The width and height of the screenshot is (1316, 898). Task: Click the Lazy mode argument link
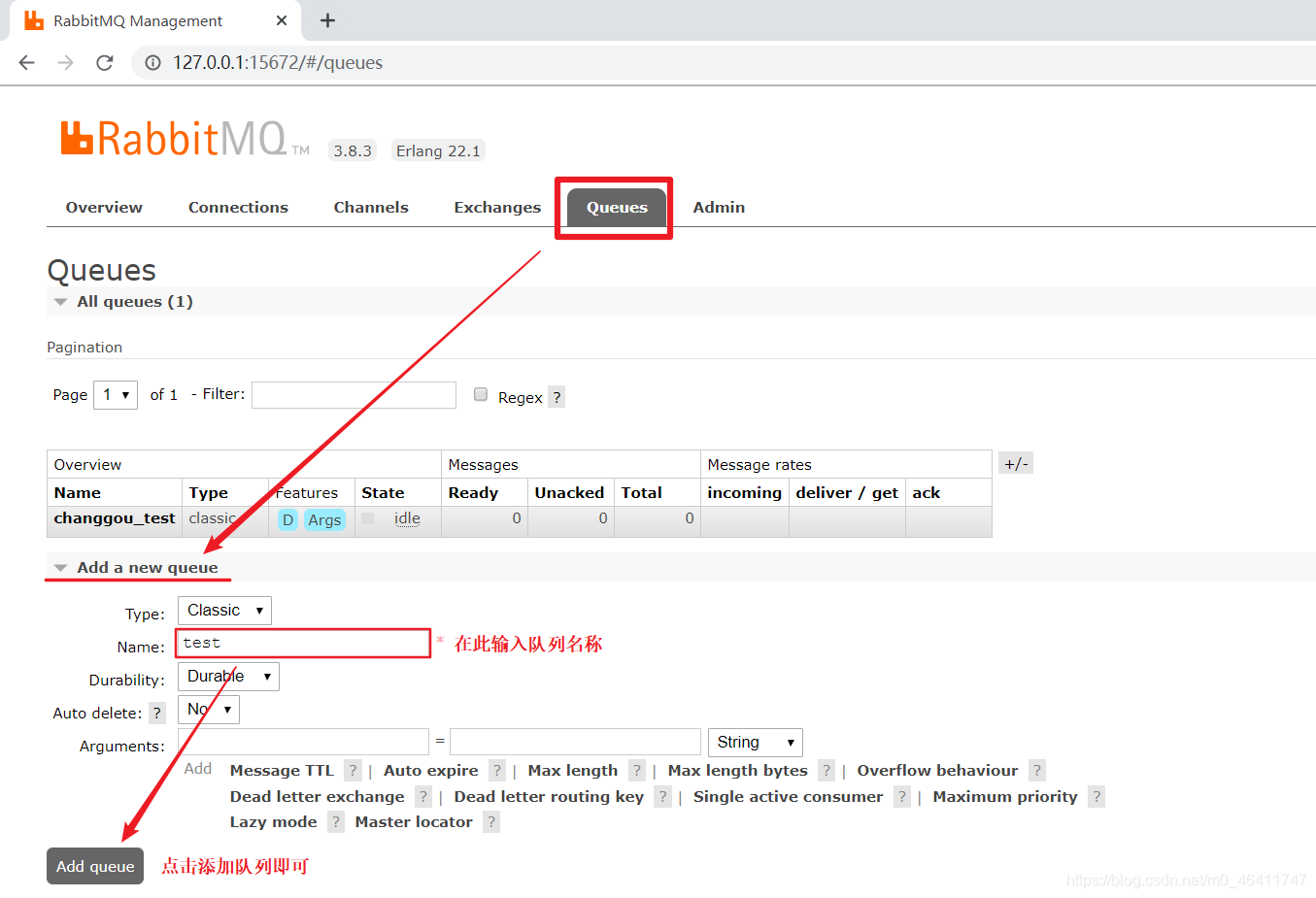[x=274, y=821]
